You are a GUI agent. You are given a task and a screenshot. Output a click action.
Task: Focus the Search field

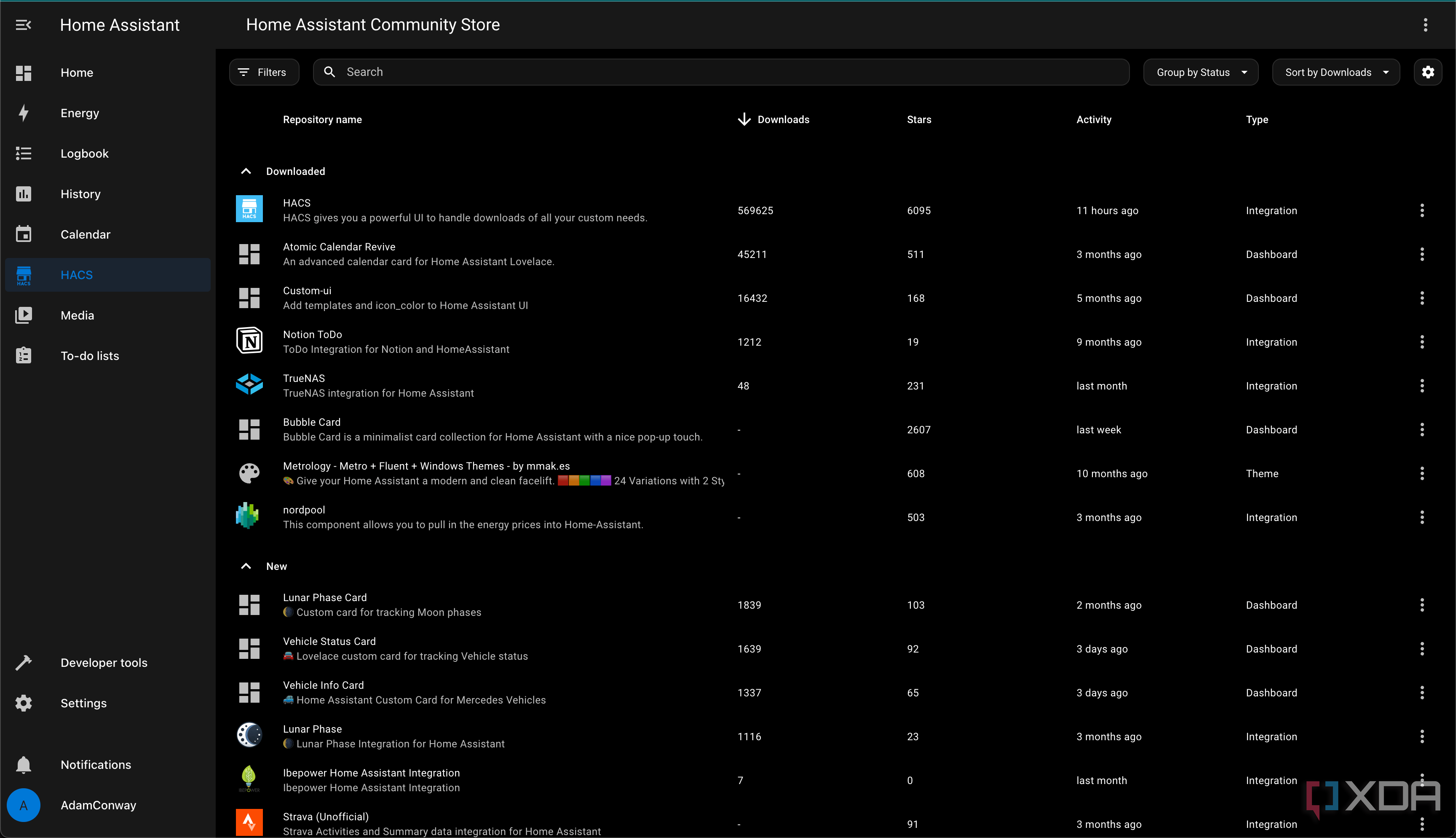coord(721,72)
